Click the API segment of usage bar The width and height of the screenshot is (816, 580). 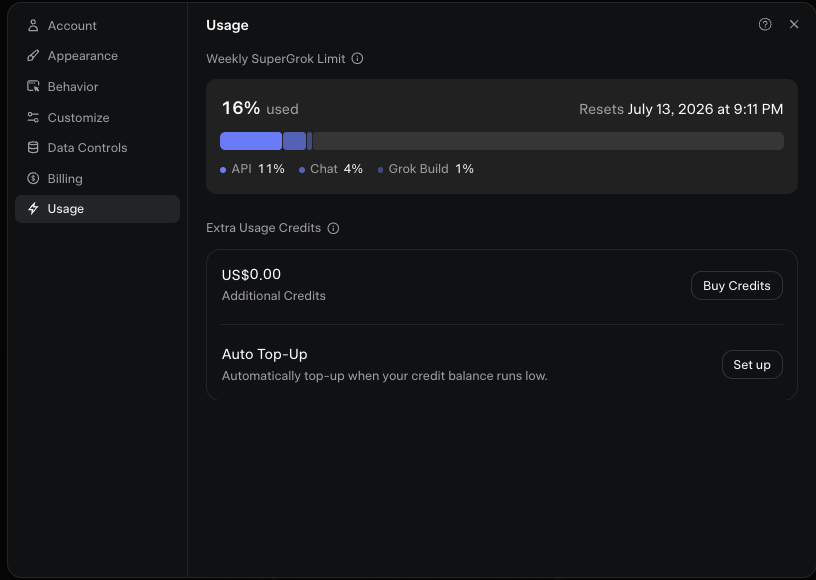pyautogui.click(x=251, y=141)
